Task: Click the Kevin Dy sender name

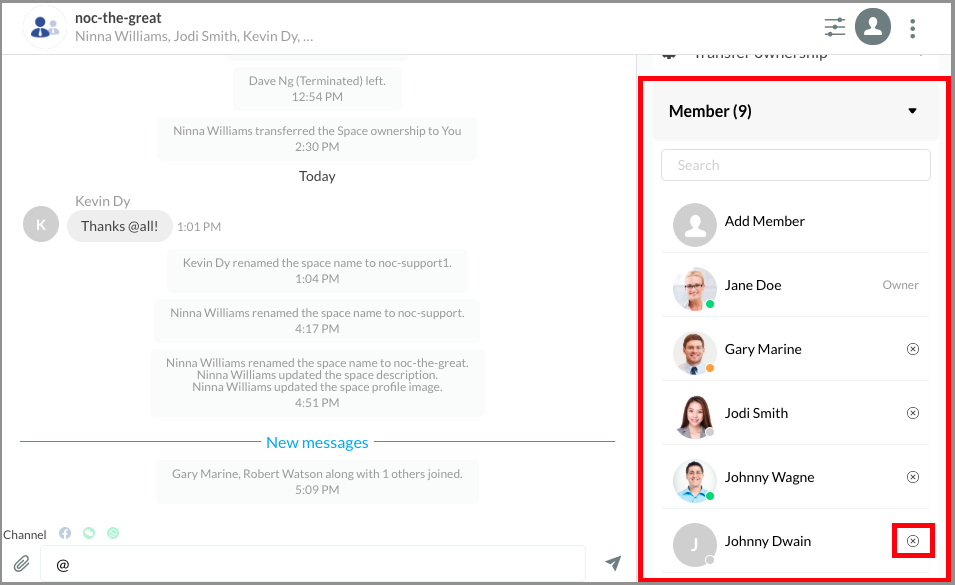Action: [102, 201]
